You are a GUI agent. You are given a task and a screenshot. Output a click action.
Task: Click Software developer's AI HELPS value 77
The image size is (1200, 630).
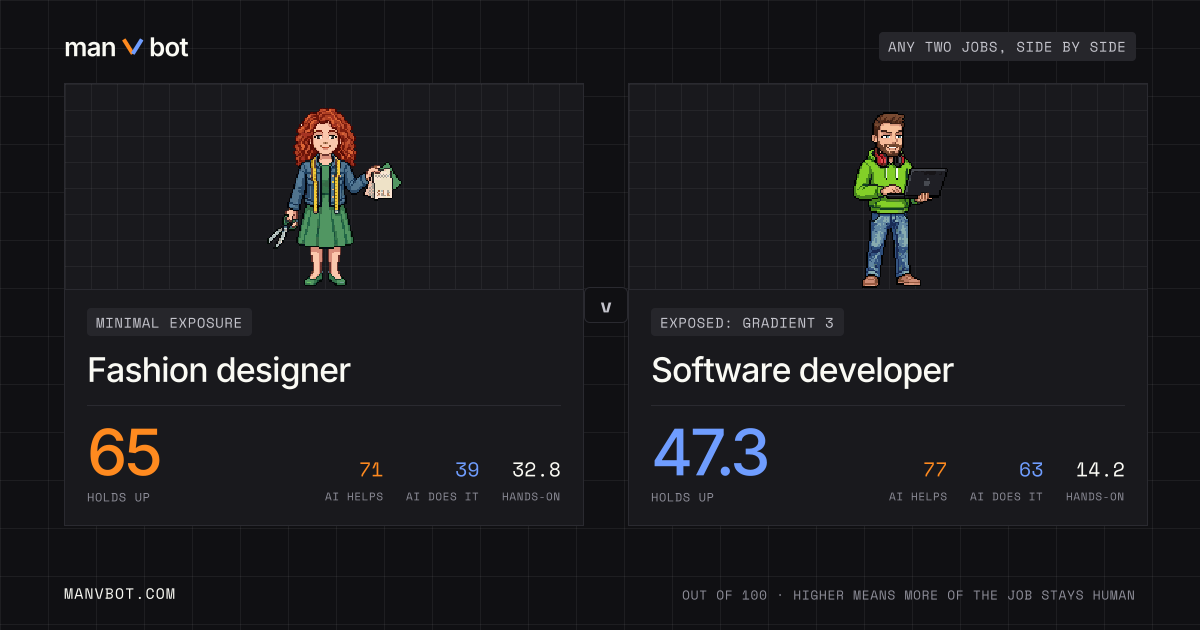click(935, 470)
